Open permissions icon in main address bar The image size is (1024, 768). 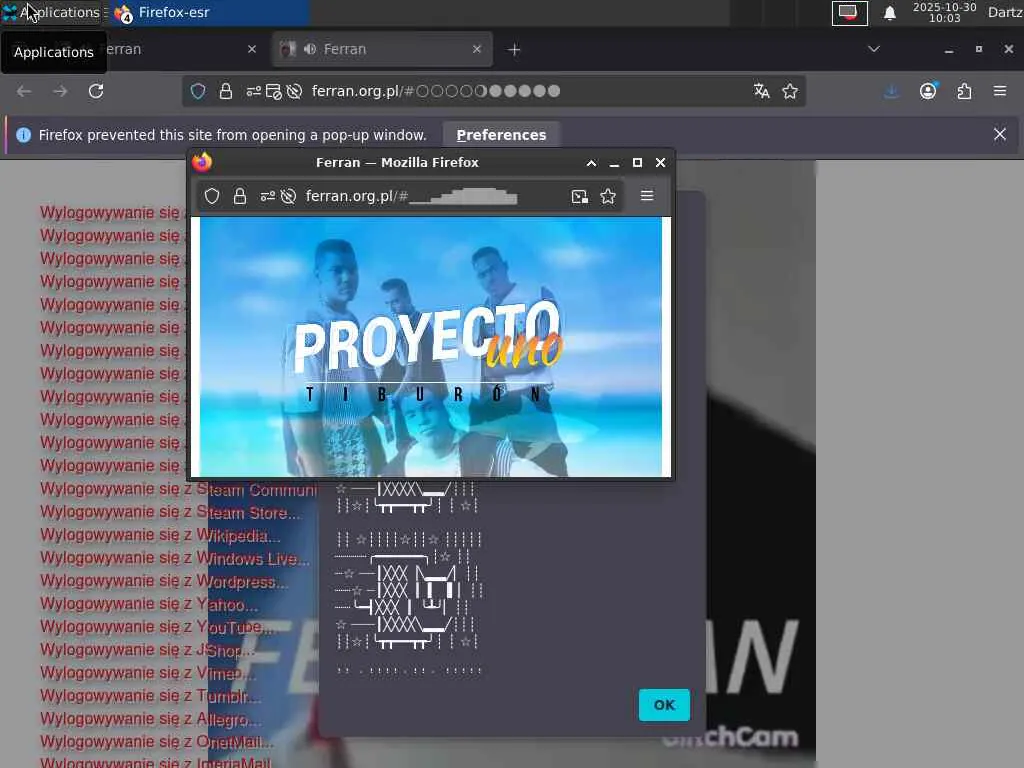(253, 91)
